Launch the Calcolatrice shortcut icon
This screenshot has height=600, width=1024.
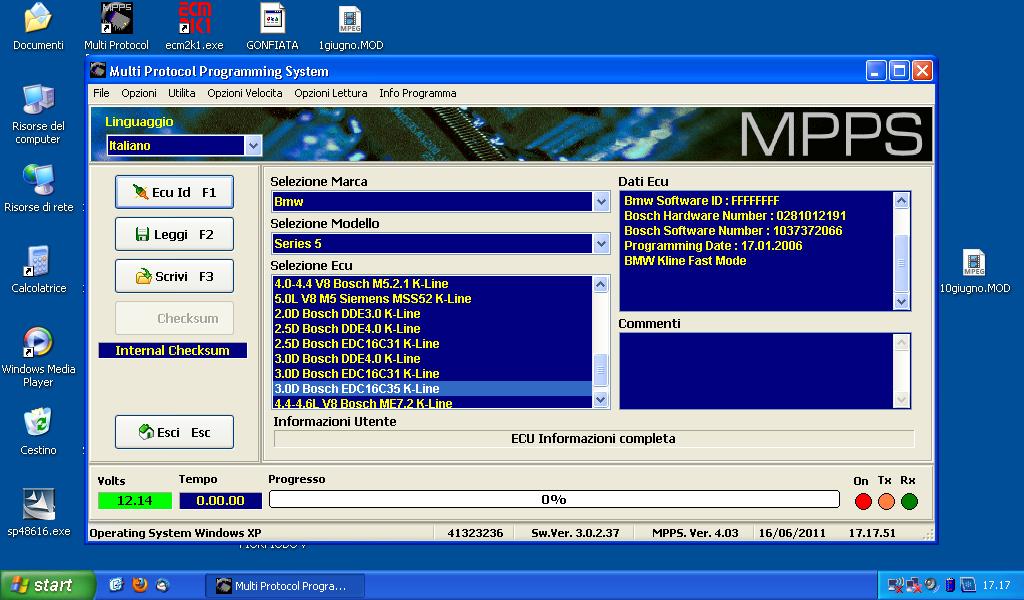[38, 261]
